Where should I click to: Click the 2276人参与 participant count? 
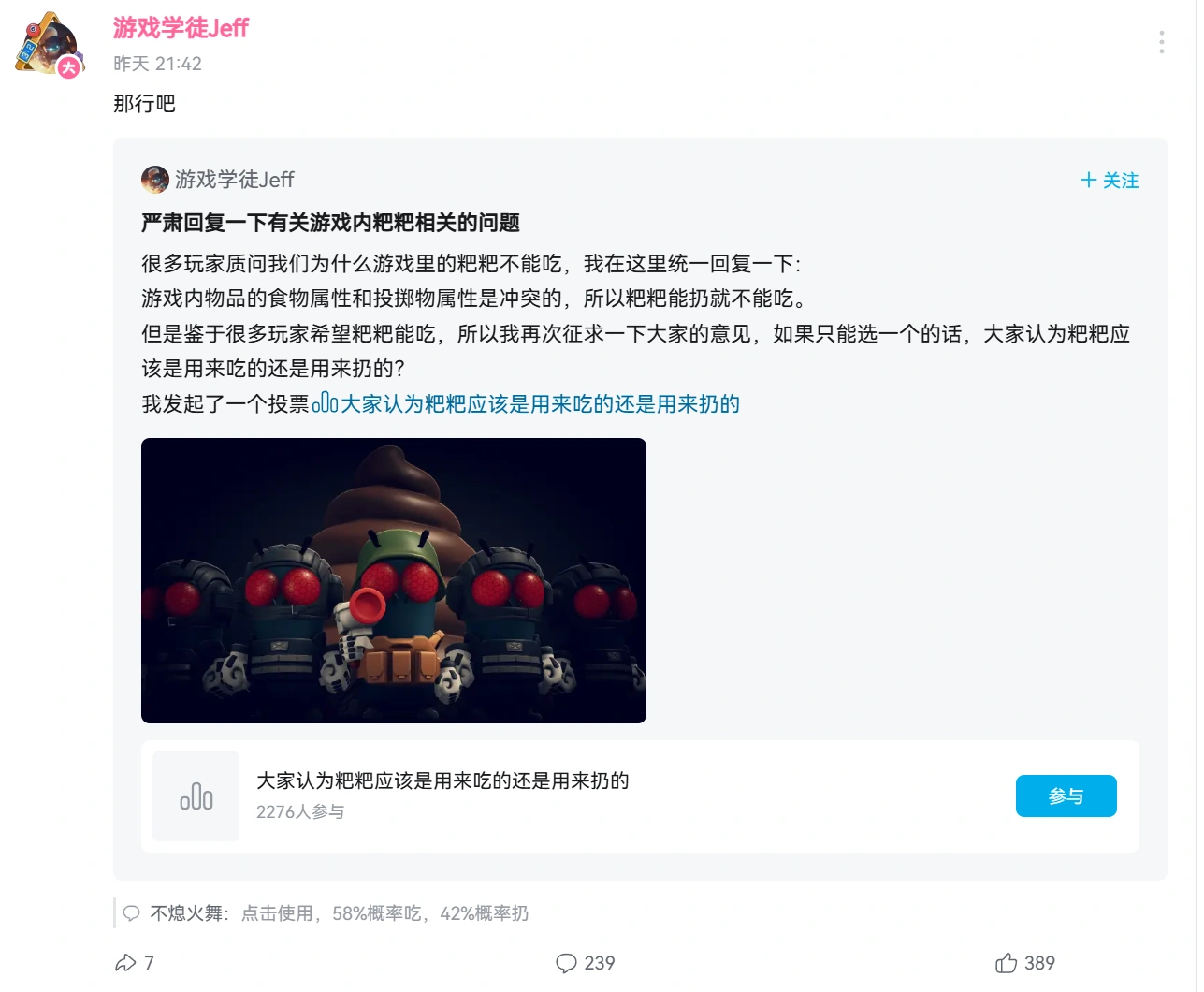pos(300,811)
